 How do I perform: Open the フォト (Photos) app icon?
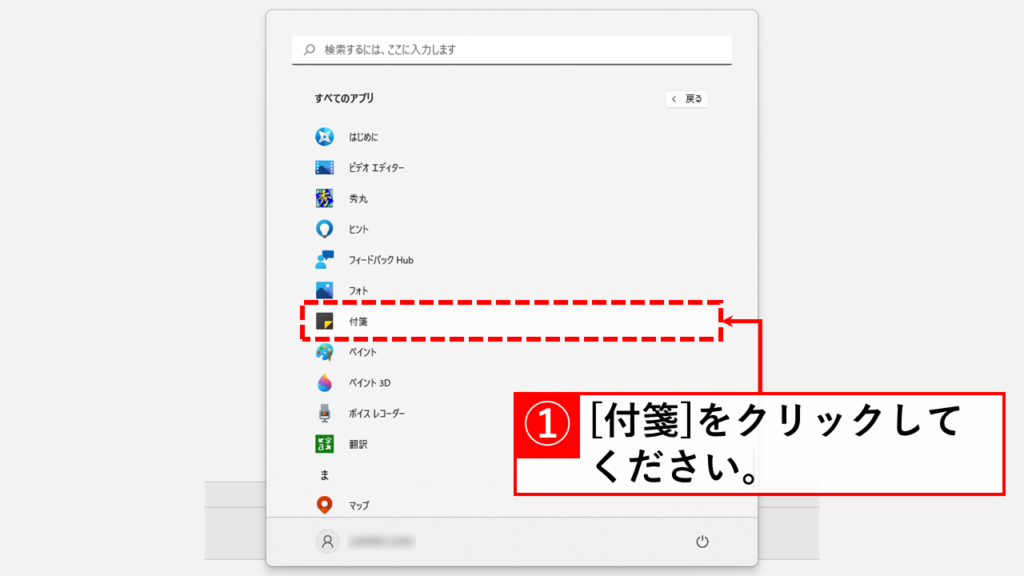click(x=324, y=290)
